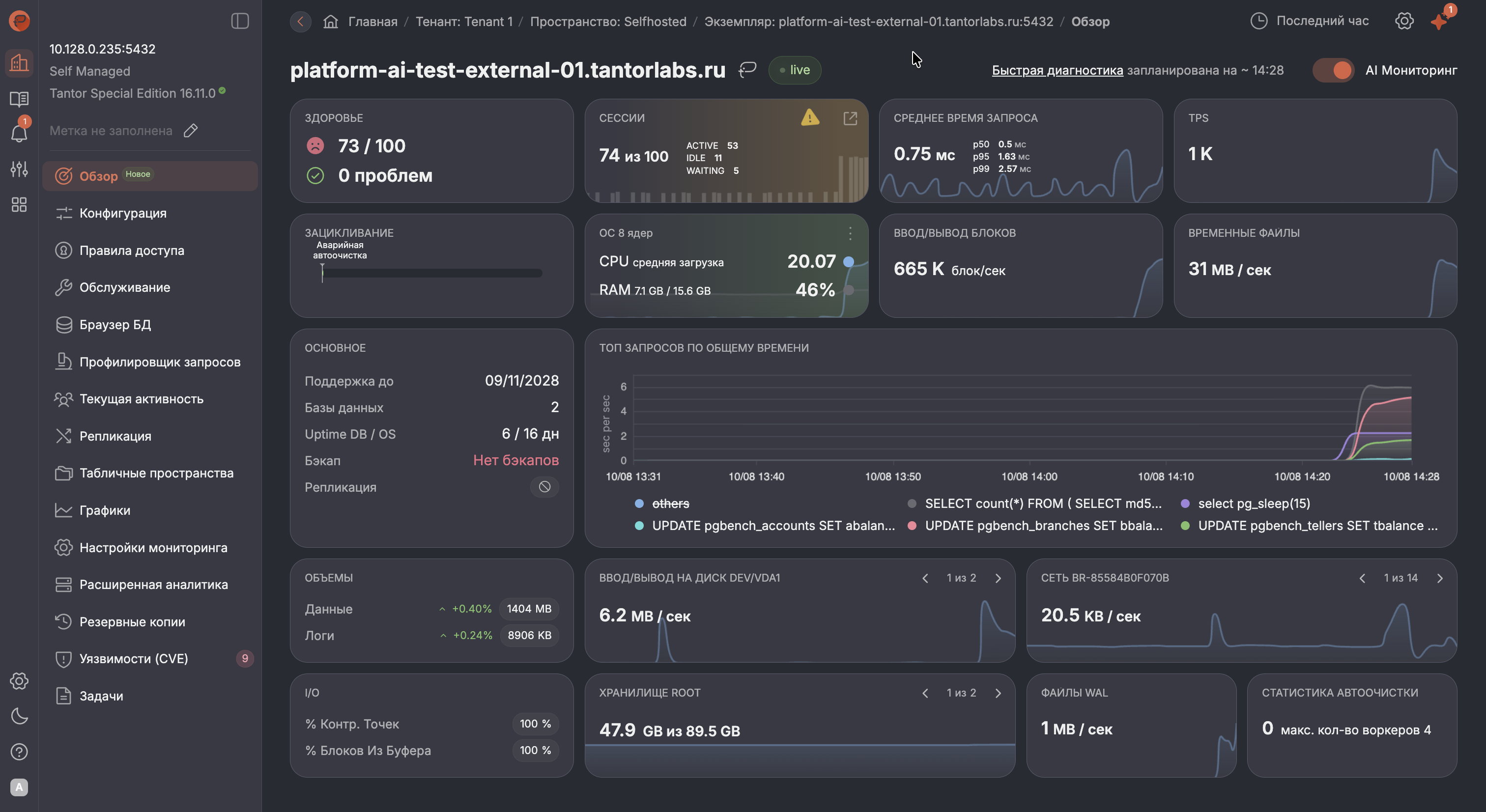Open help question mark icon

click(19, 752)
